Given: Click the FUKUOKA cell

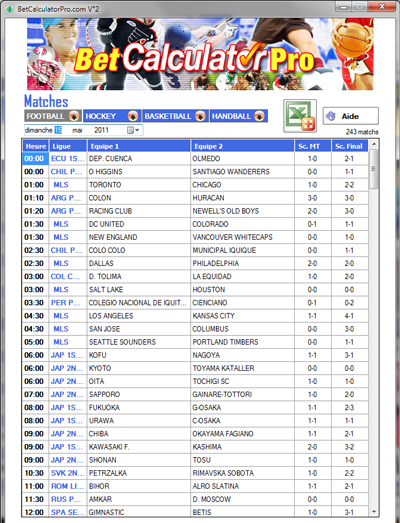Looking at the screenshot, I should pos(139,408).
